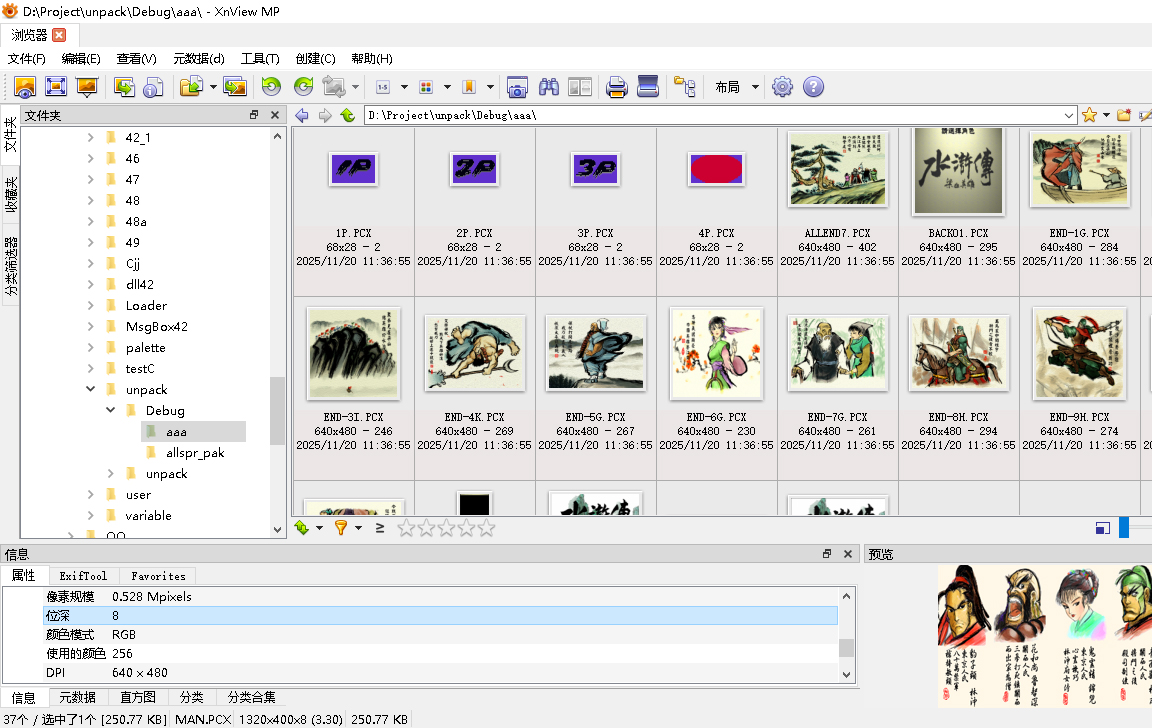Screen dimensions: 1152x728
Task: Print using the printer icon
Action: click(617, 87)
